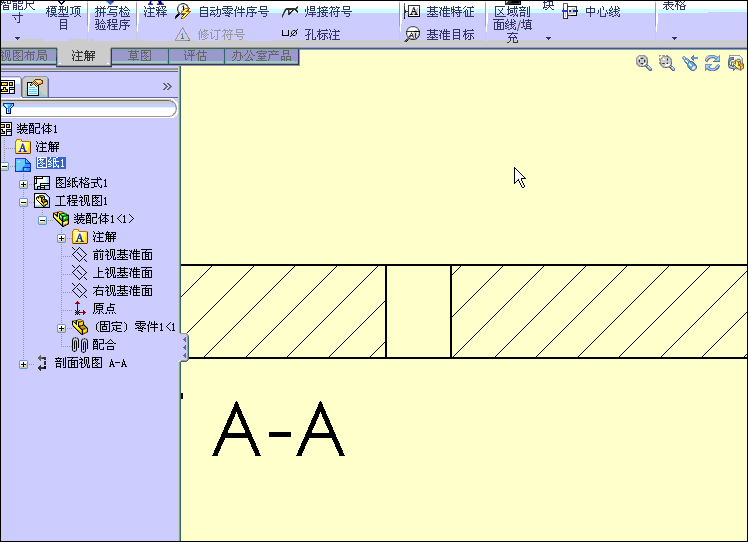Image resolution: width=748 pixels, height=542 pixels.
Task: Collapse the 工程视图1 node
Action: pyautogui.click(x=23, y=202)
